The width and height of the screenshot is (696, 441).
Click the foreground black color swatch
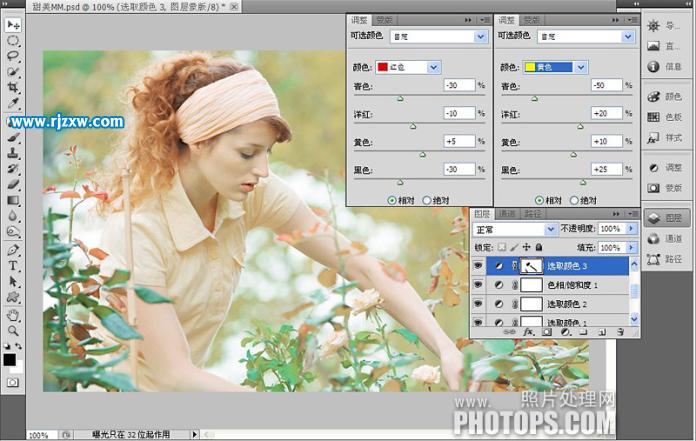point(10,359)
